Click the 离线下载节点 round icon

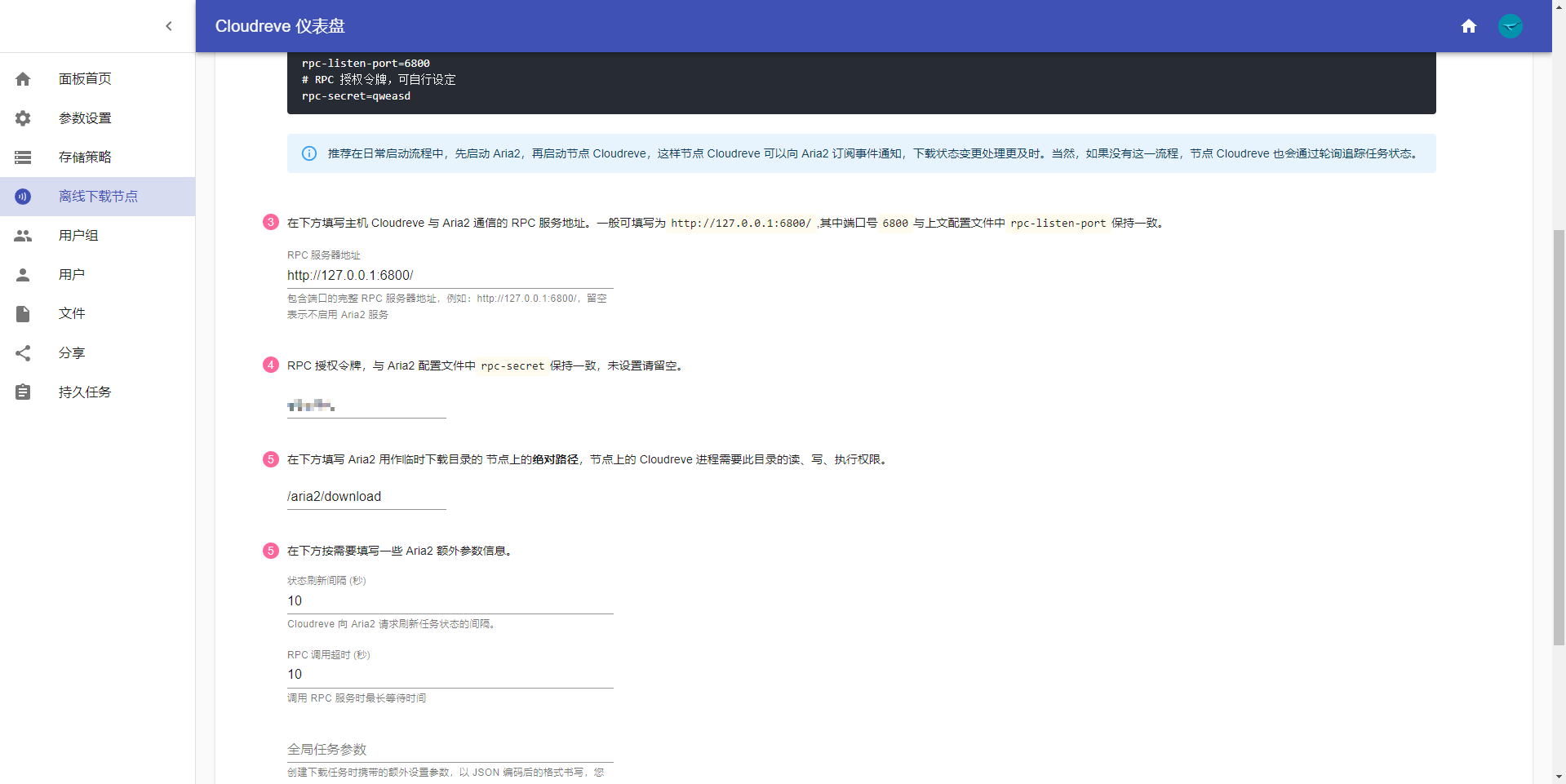point(23,197)
